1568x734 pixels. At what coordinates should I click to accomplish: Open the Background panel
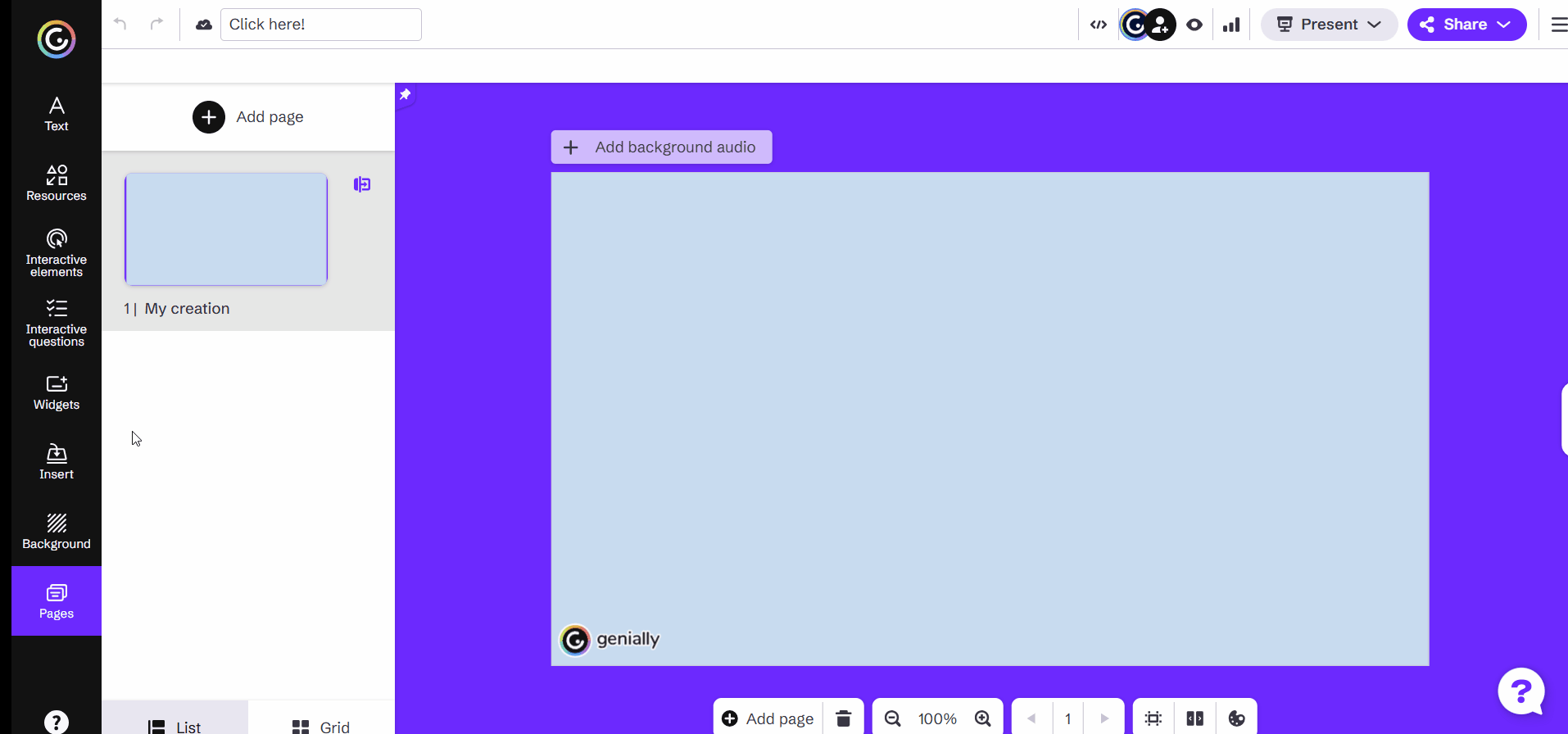click(57, 532)
